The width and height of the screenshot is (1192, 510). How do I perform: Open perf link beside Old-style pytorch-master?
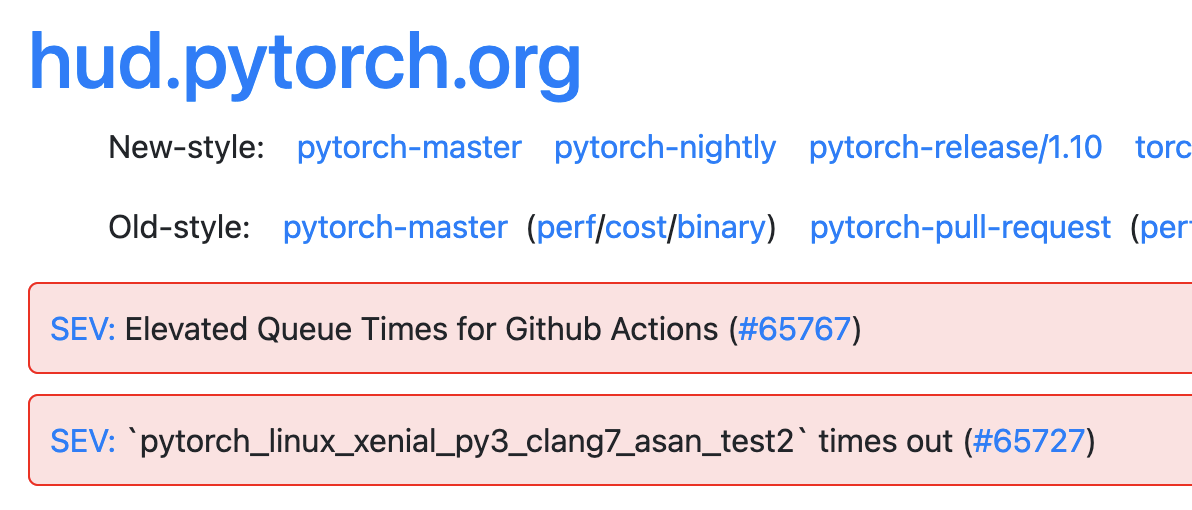(566, 228)
